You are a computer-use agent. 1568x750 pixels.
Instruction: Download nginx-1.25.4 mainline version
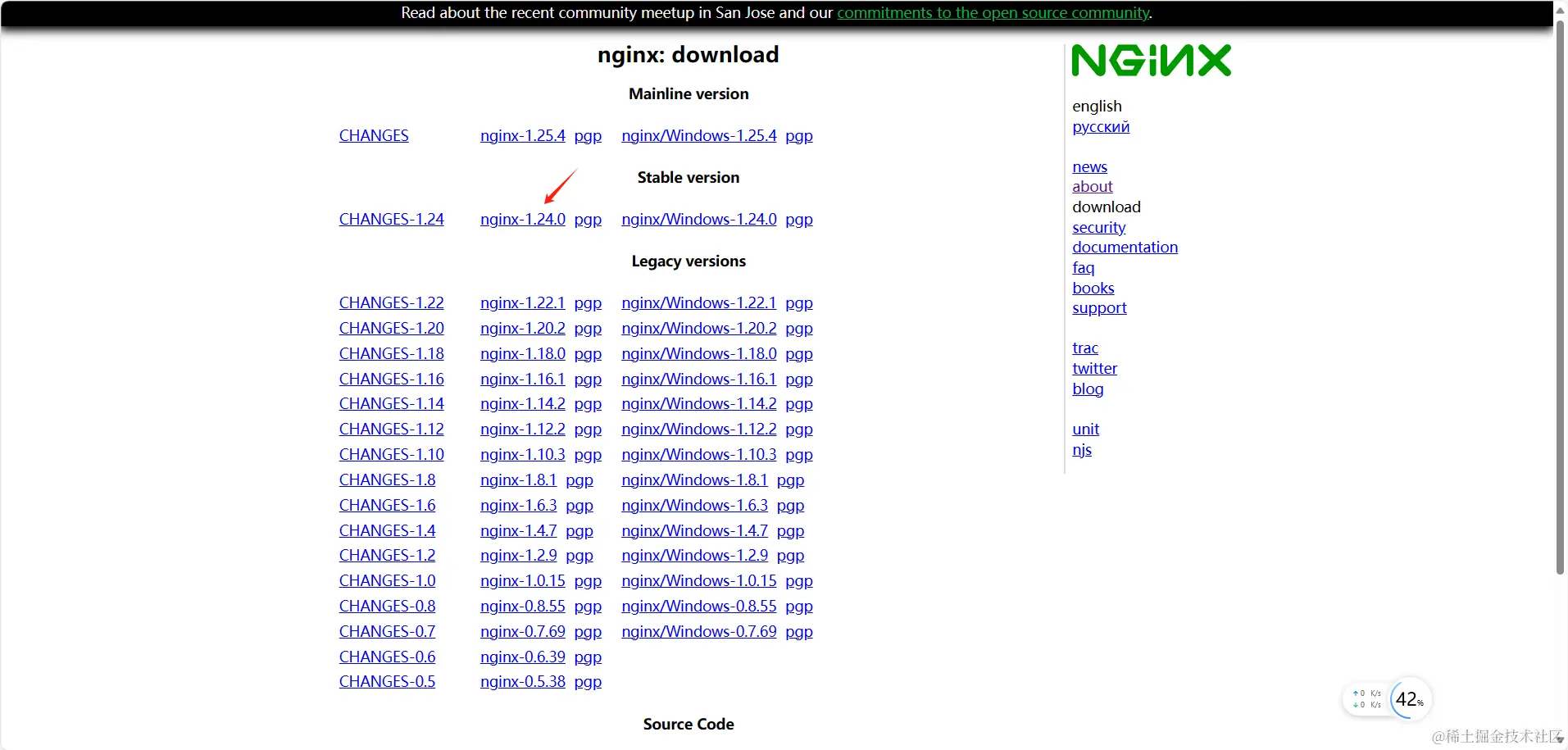(522, 135)
